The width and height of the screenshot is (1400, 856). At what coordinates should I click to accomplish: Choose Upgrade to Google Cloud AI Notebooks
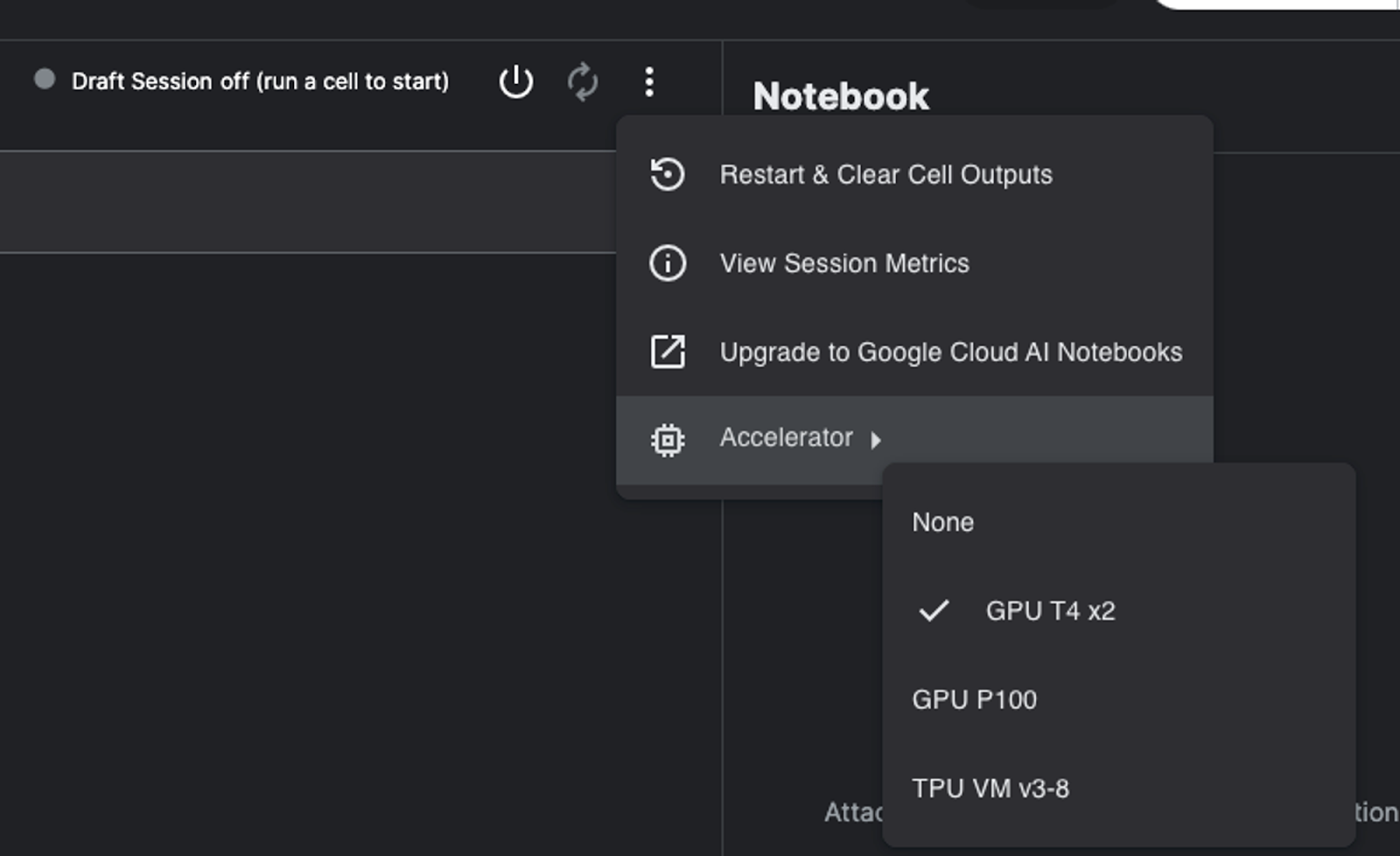point(914,352)
